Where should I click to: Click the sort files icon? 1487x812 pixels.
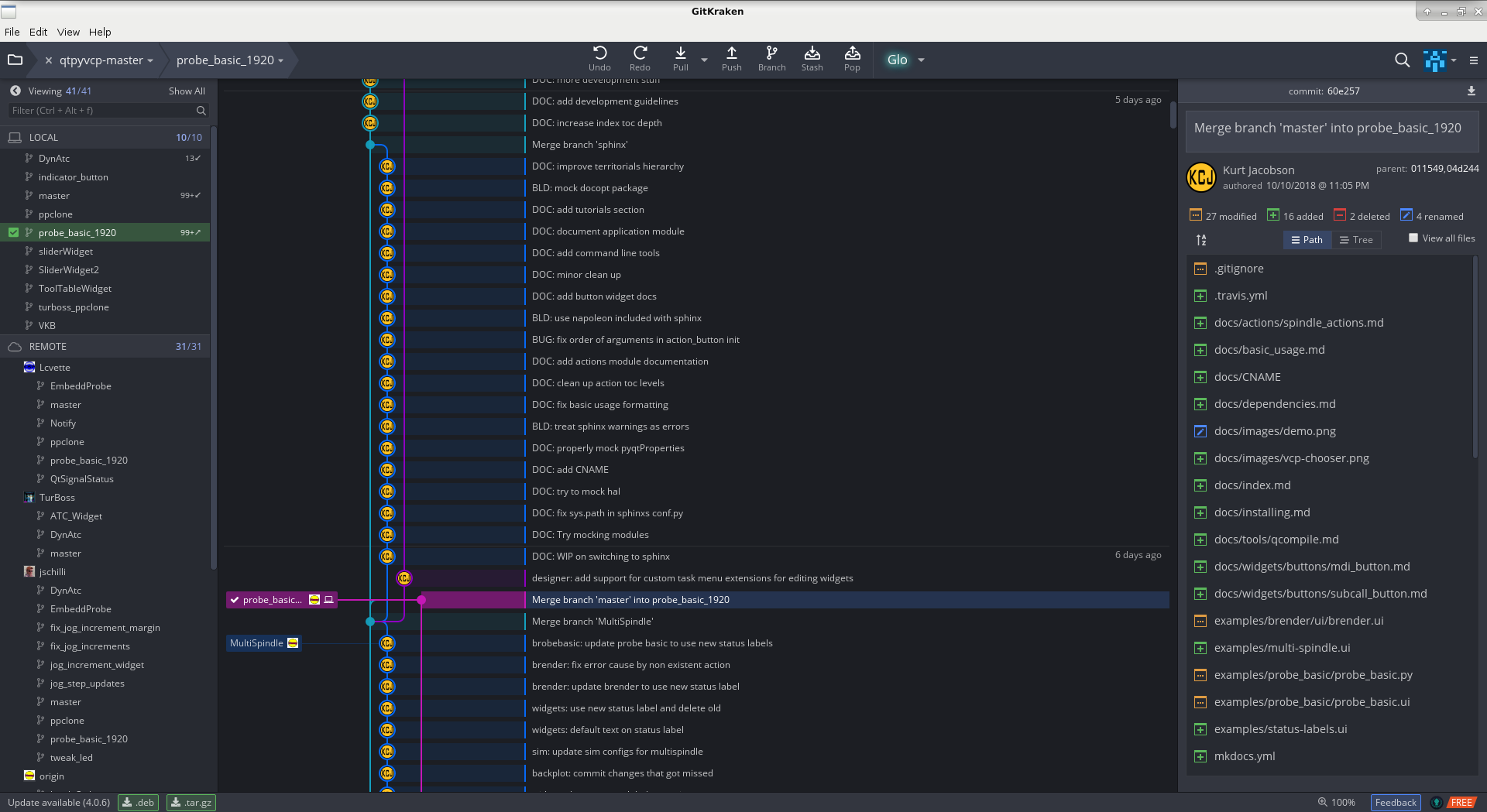(x=1201, y=240)
